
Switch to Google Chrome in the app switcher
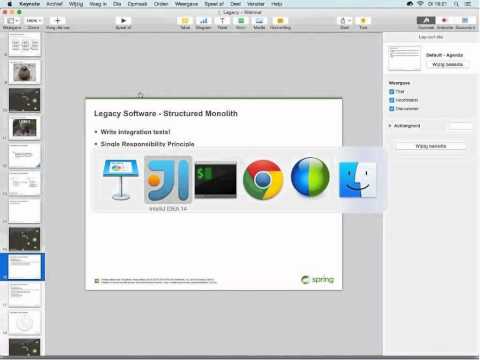pos(263,180)
